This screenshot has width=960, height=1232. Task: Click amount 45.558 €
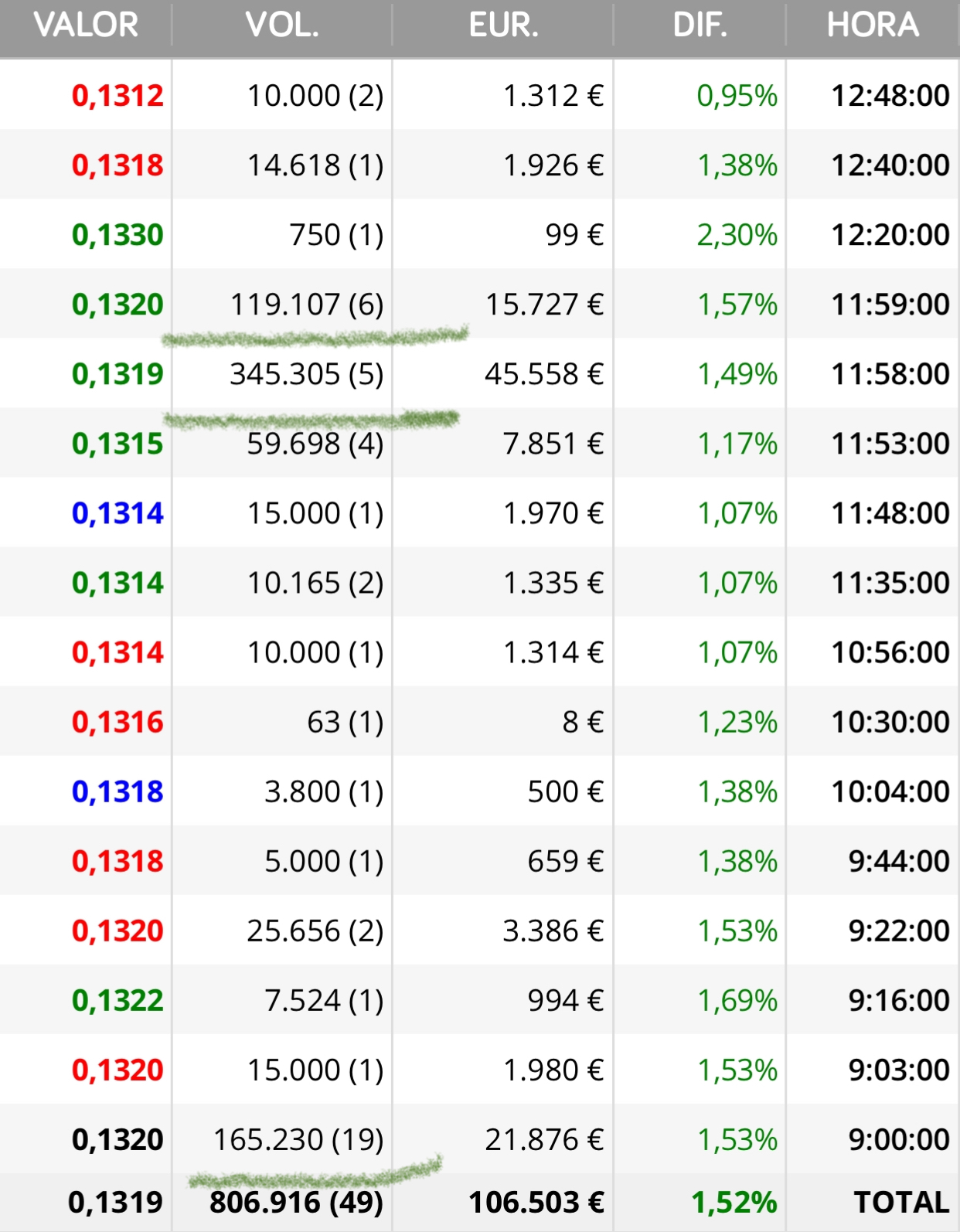pos(544,374)
